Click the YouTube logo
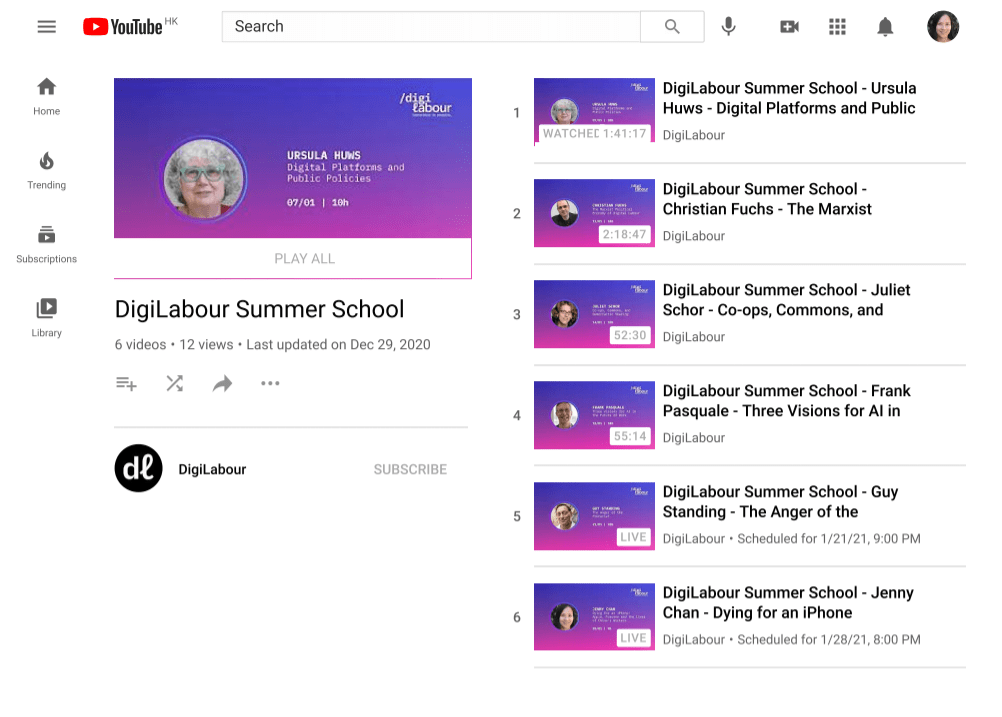The image size is (1002, 717). tap(122, 27)
